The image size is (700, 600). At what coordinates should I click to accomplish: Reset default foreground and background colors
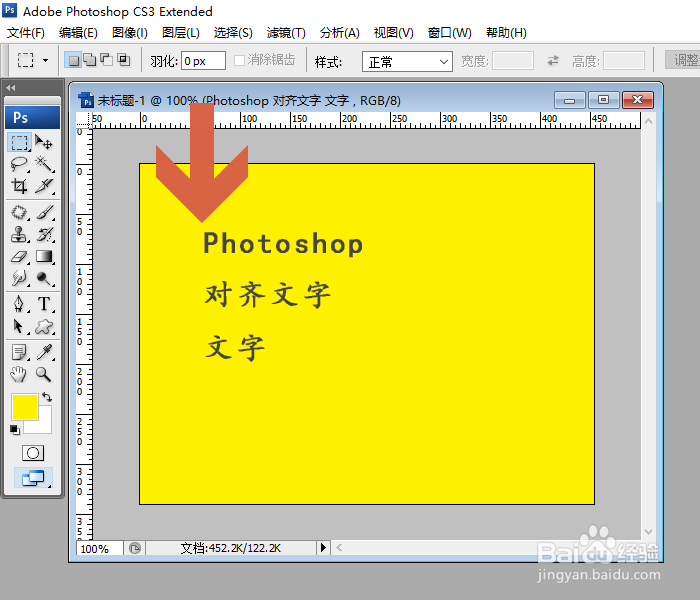point(15,429)
